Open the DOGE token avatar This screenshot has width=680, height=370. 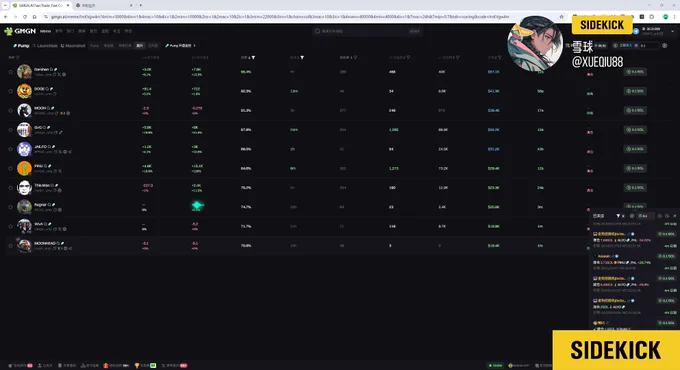24,91
